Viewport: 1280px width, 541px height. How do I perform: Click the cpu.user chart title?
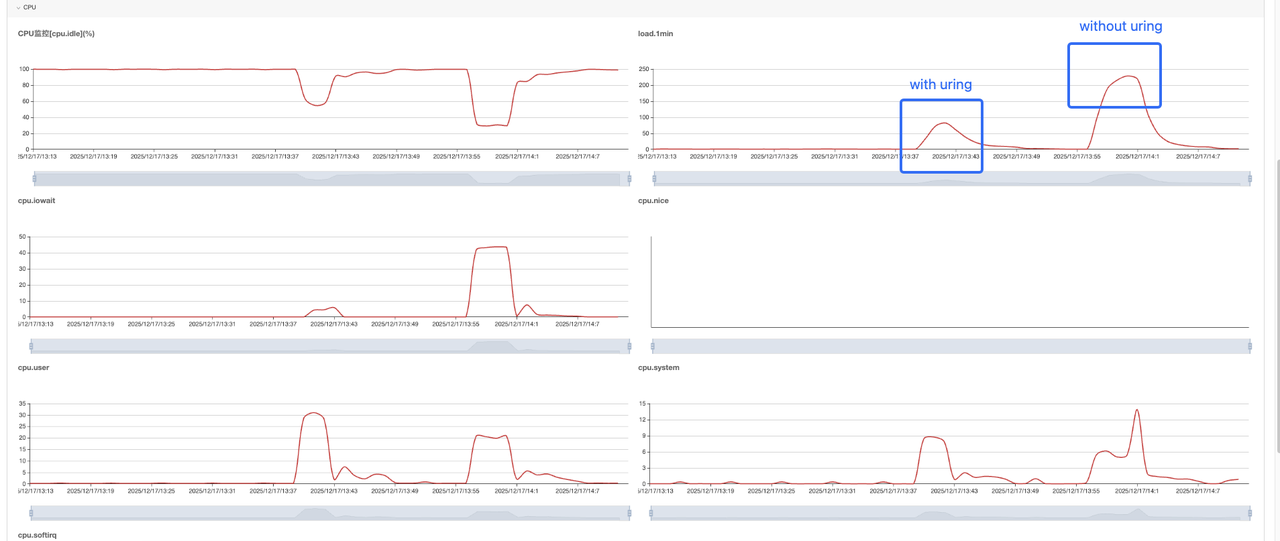pos(33,367)
